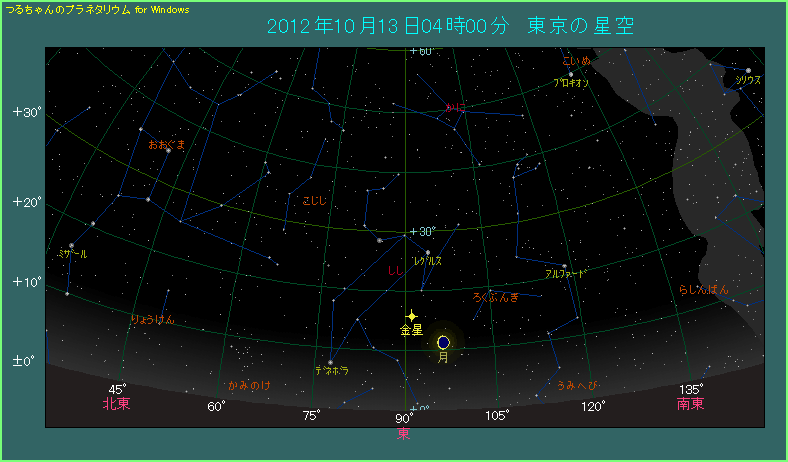The width and height of the screenshot is (788, 462).
Task: Click the Alphard star dot
Action: (x=564, y=266)
